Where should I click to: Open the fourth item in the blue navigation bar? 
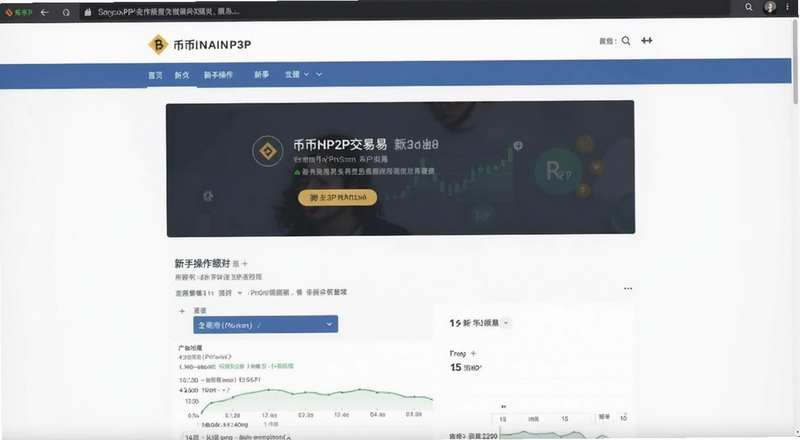click(261, 75)
